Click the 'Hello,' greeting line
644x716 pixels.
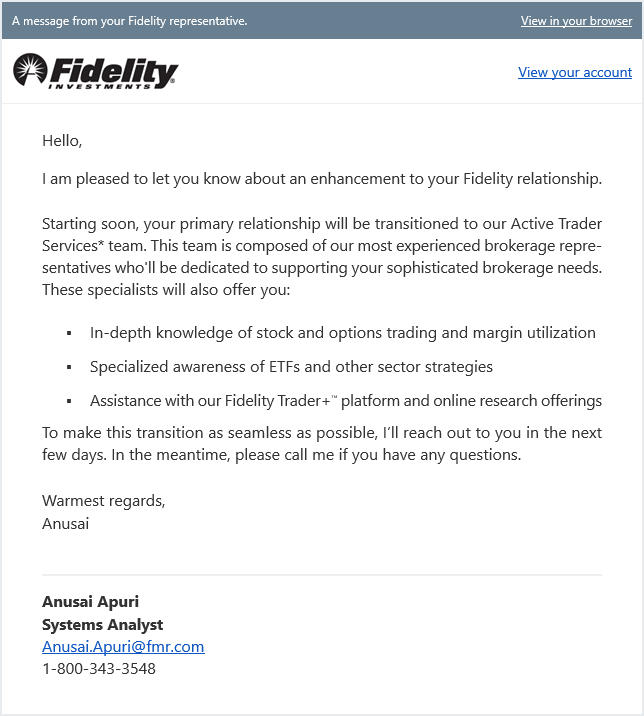click(x=62, y=141)
